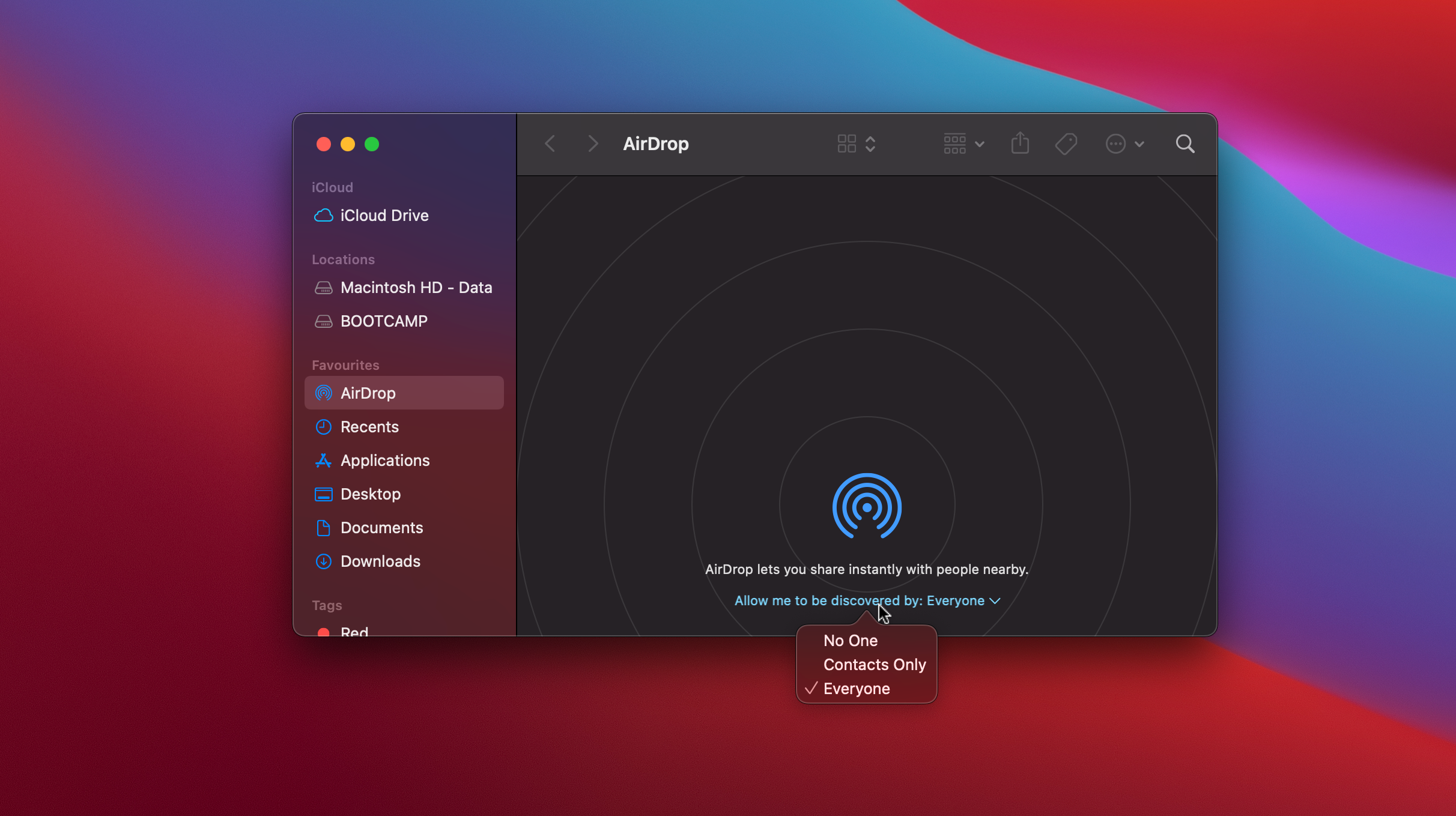Select the checked Everyone option
Image resolution: width=1456 pixels, height=816 pixels.
point(866,689)
